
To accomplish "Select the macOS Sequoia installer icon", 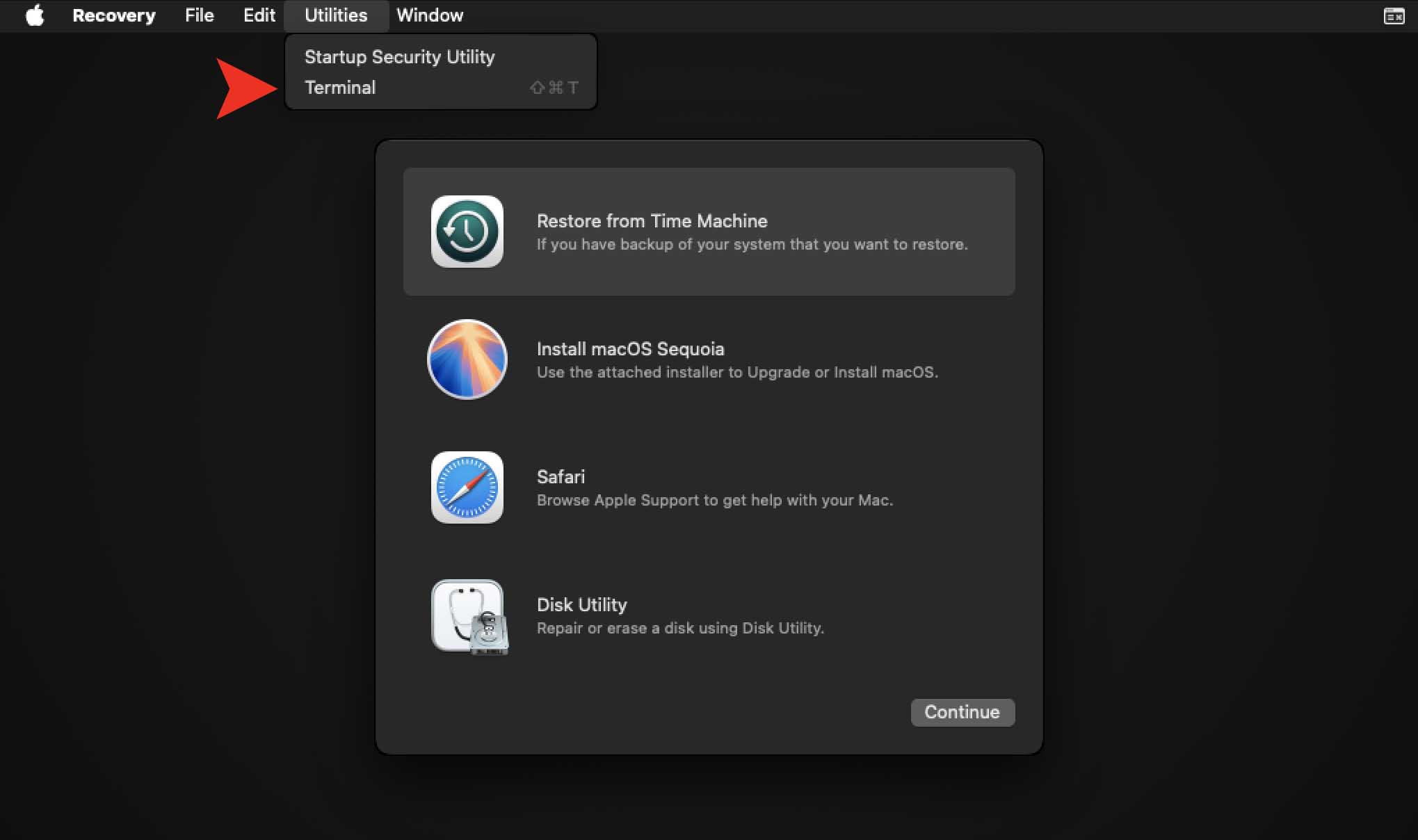I will 467,360.
